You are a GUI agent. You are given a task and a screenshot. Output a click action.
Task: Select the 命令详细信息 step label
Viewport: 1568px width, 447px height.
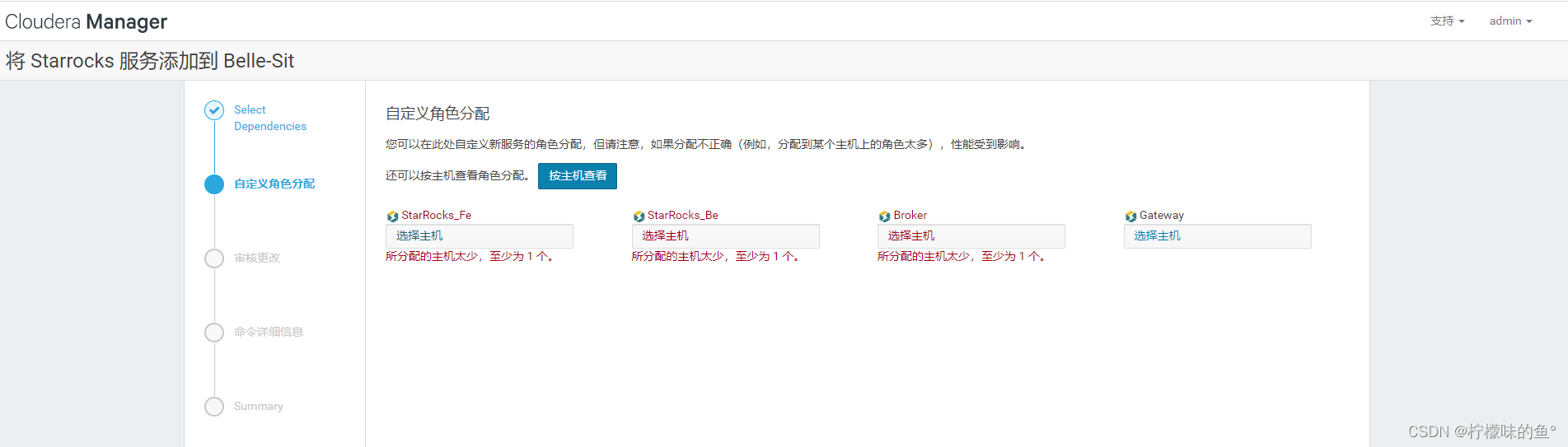pyautogui.click(x=269, y=332)
